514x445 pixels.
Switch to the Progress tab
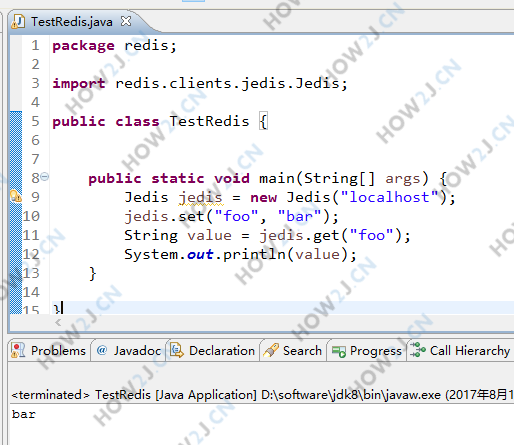(x=367, y=351)
